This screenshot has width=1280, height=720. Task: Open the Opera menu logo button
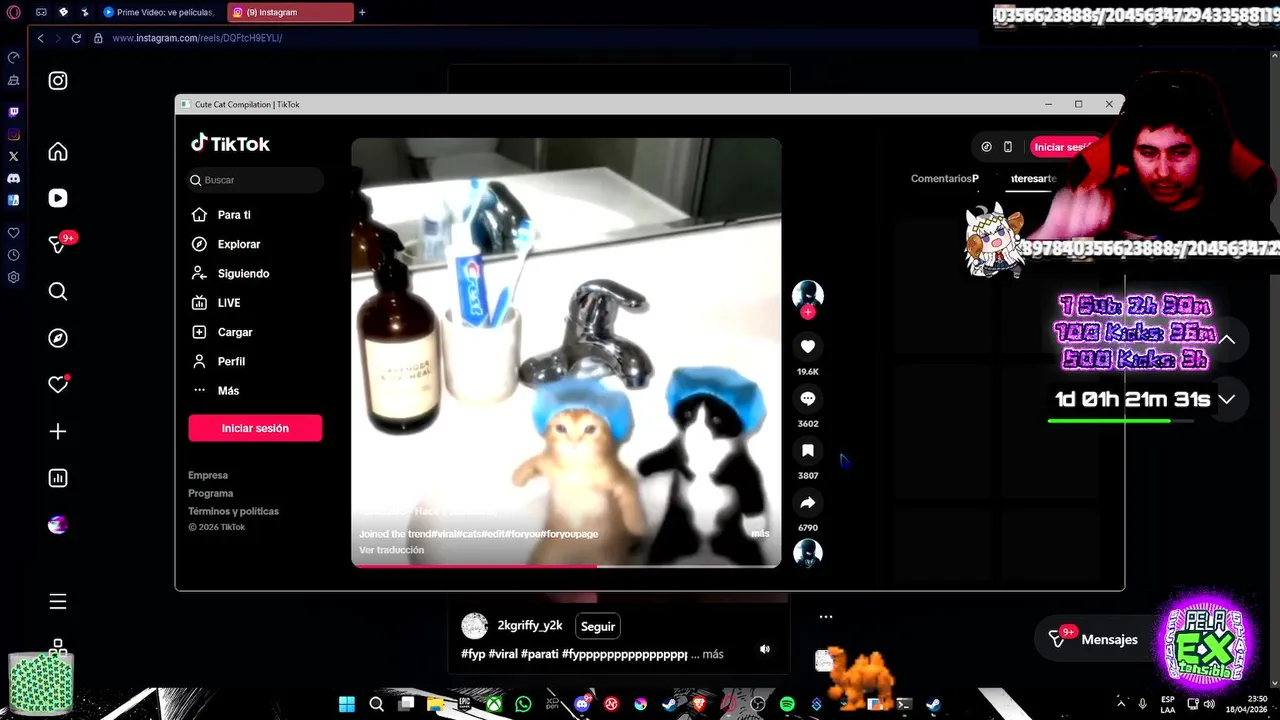tap(13, 13)
